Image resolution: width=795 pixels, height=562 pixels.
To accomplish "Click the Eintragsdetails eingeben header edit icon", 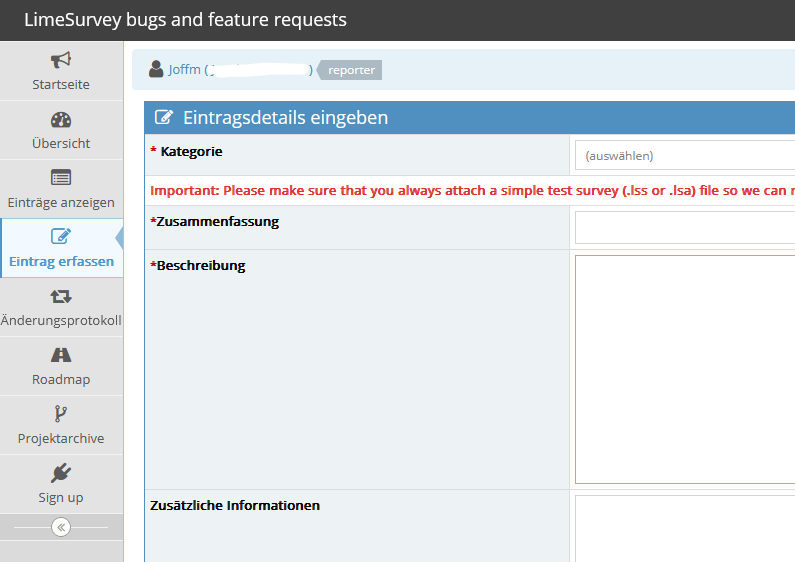I will tap(164, 118).
